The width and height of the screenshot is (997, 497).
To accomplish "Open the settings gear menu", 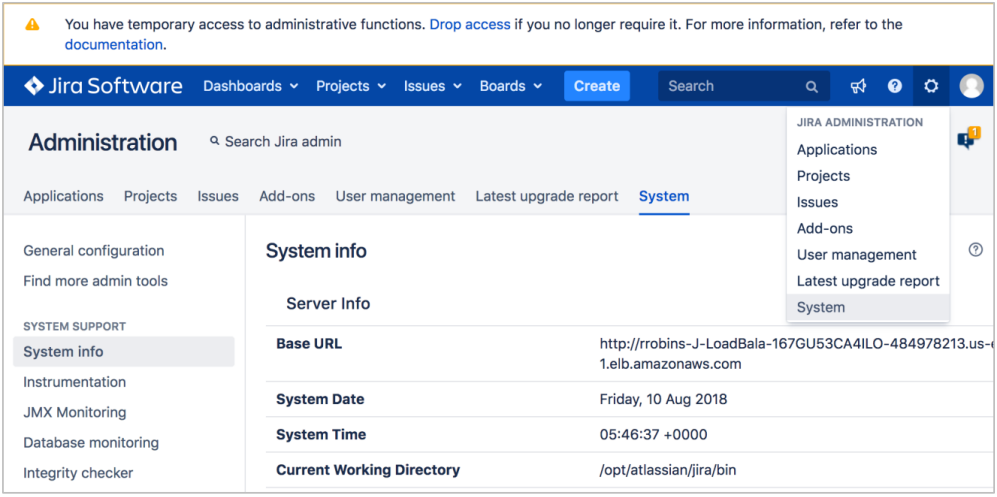I will tap(931, 86).
